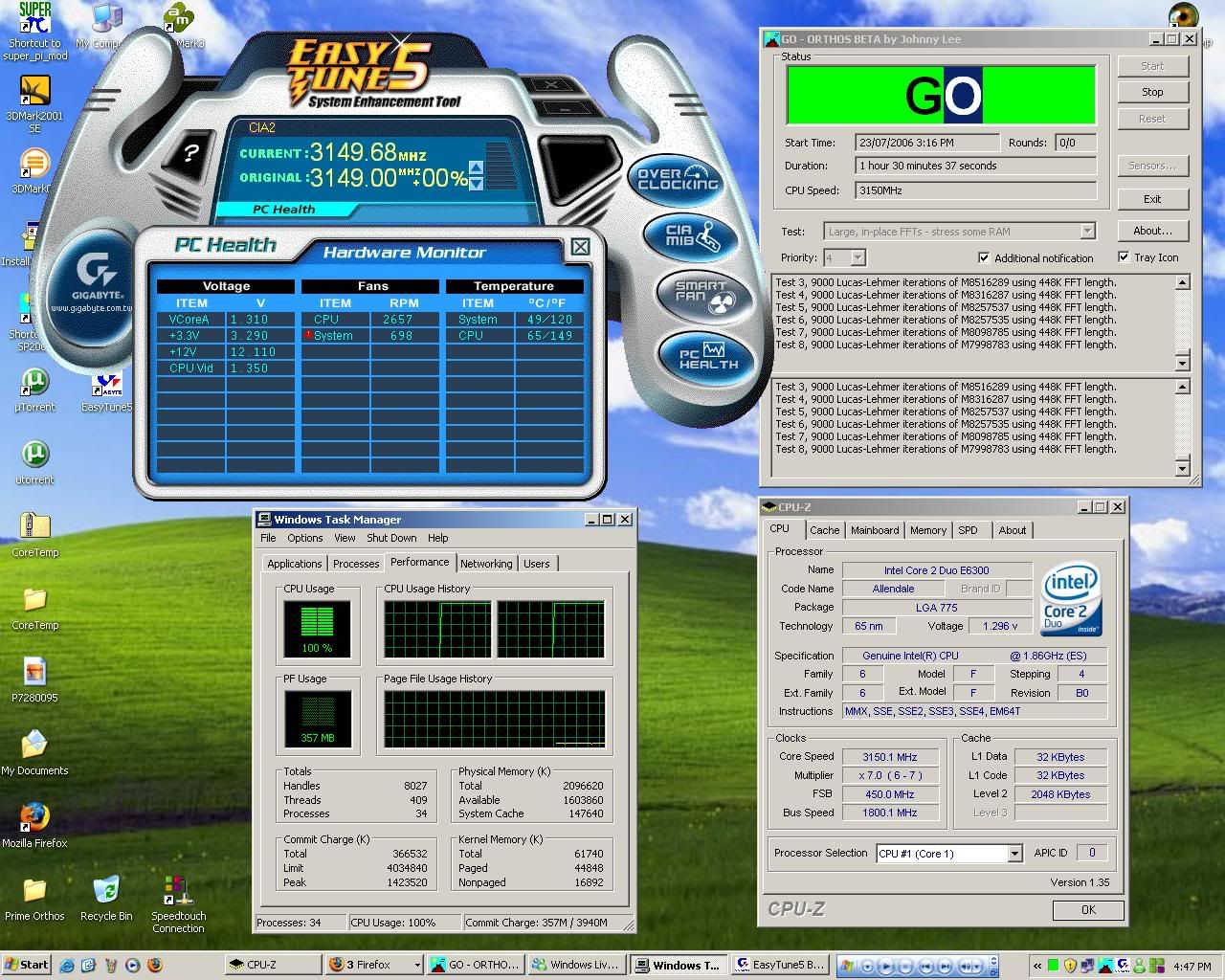Select the EasyTune5 desktop shortcut
1225x980 pixels.
point(107,390)
